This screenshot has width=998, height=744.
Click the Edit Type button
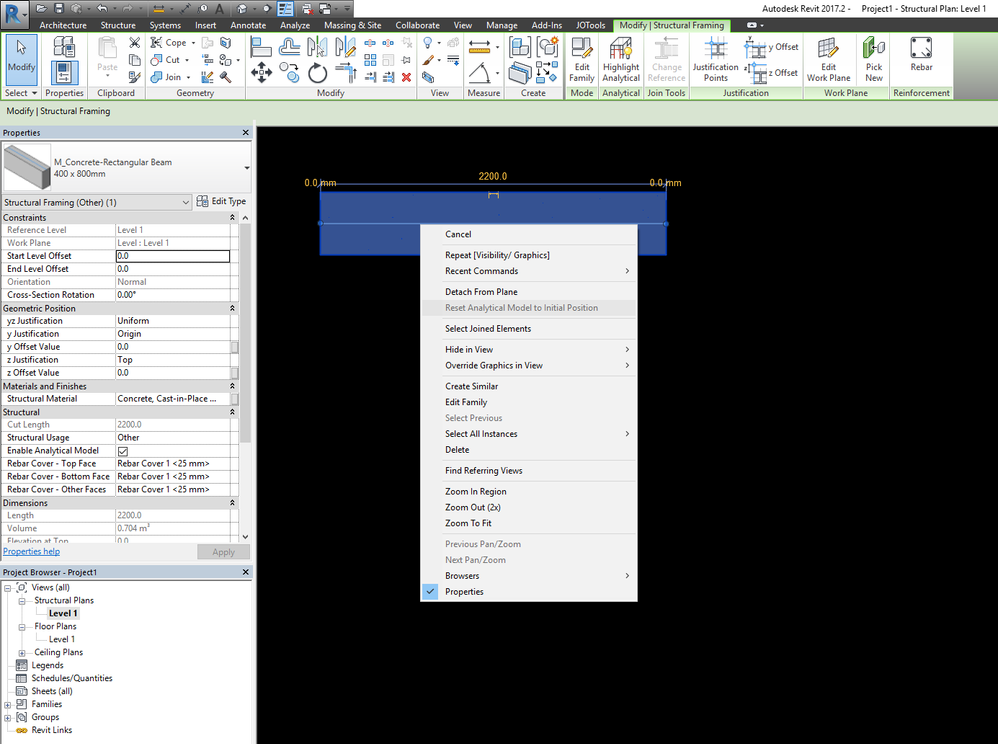click(x=221, y=201)
